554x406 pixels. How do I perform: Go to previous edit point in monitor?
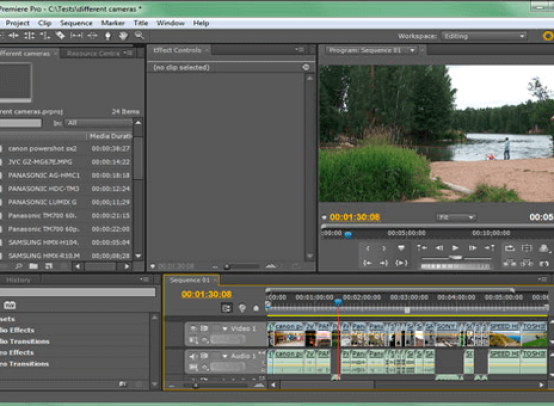click(422, 248)
